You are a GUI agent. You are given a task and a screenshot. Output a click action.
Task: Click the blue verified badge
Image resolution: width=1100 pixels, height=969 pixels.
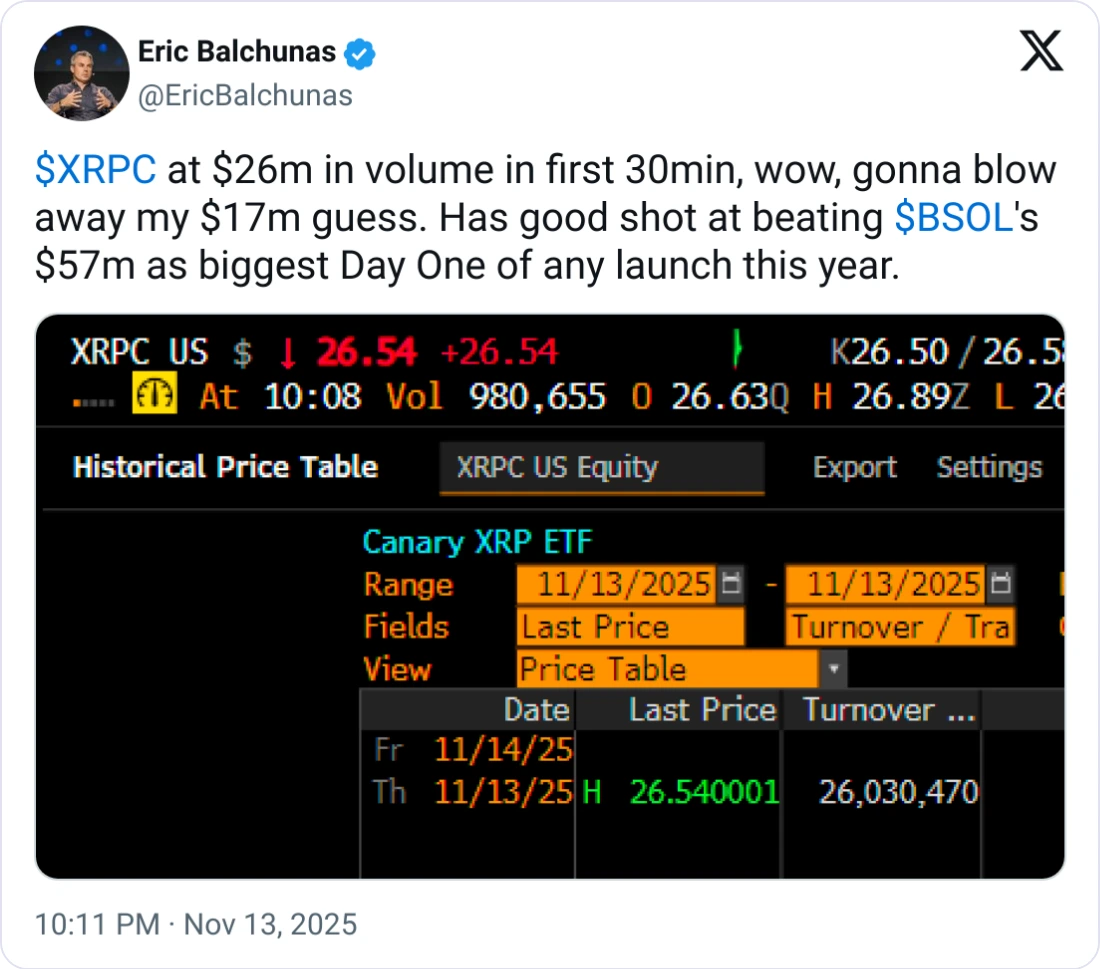coord(359,54)
